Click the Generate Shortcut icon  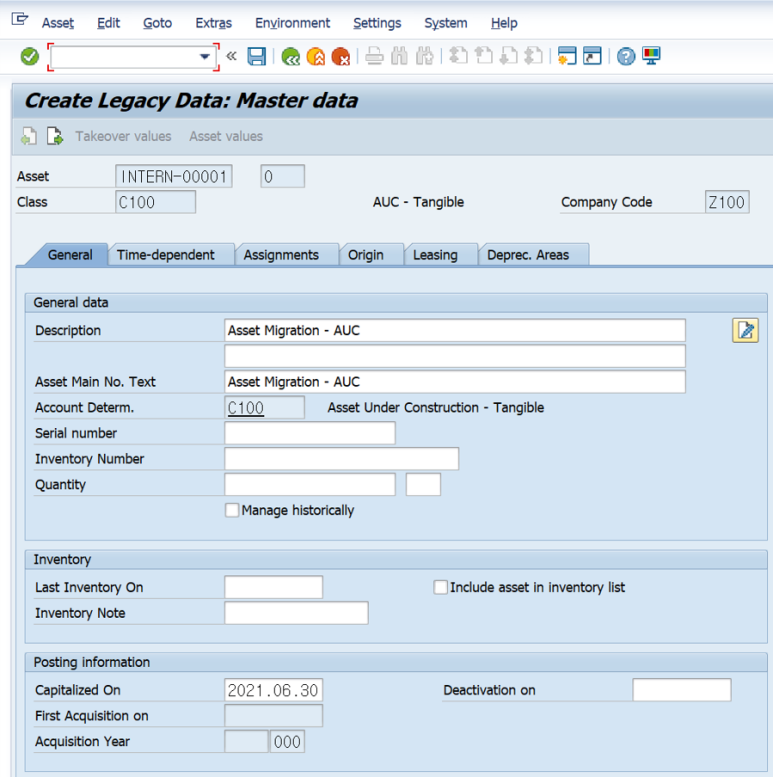click(x=592, y=56)
